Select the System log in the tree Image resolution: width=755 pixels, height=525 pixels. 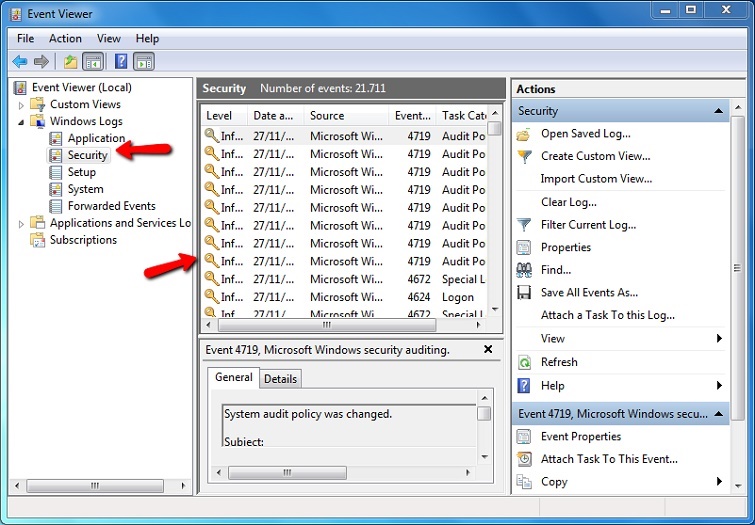85,189
